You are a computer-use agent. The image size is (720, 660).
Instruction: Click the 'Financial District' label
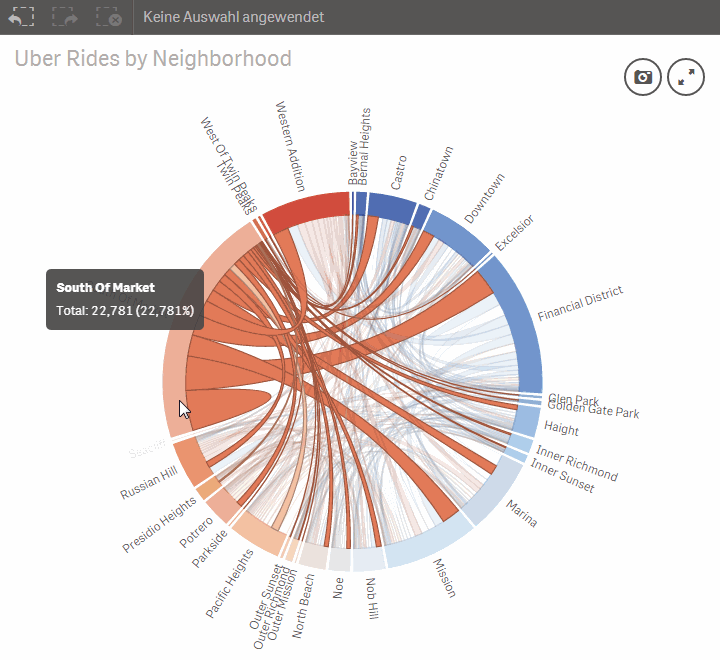click(580, 303)
